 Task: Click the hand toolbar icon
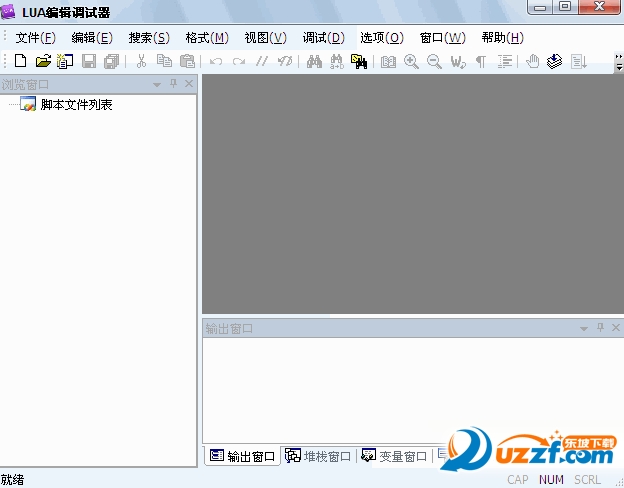532,61
